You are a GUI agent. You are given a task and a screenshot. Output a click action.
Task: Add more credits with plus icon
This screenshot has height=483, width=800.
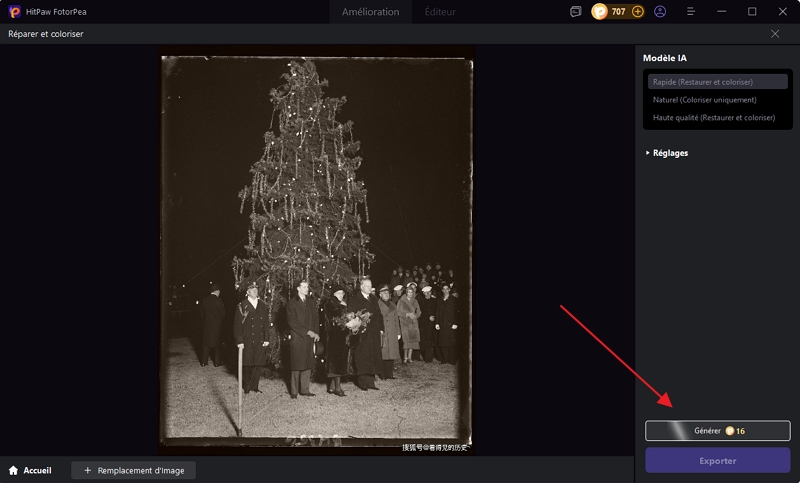637,11
